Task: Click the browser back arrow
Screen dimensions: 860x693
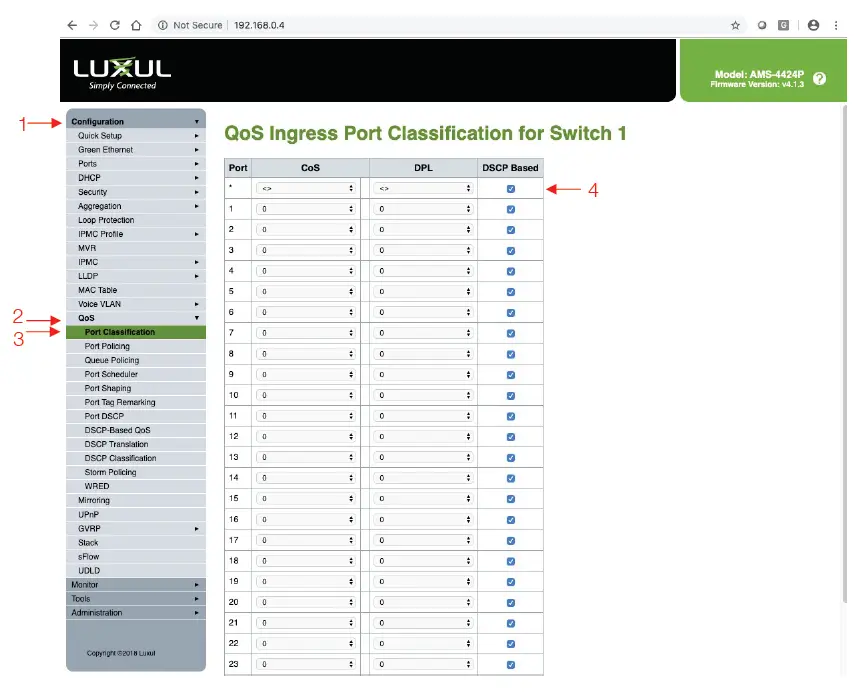Action: click(70, 25)
